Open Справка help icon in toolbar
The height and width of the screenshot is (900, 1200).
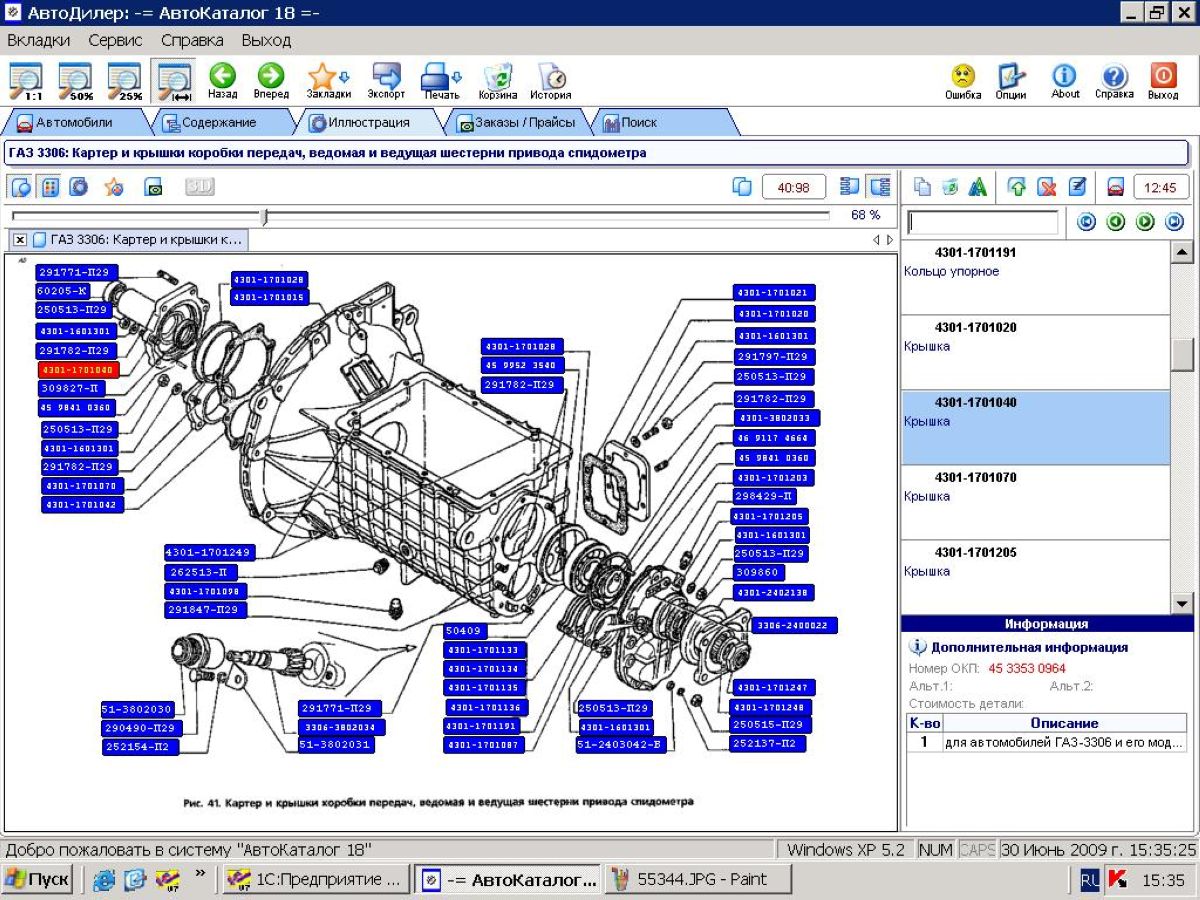coord(1114,81)
